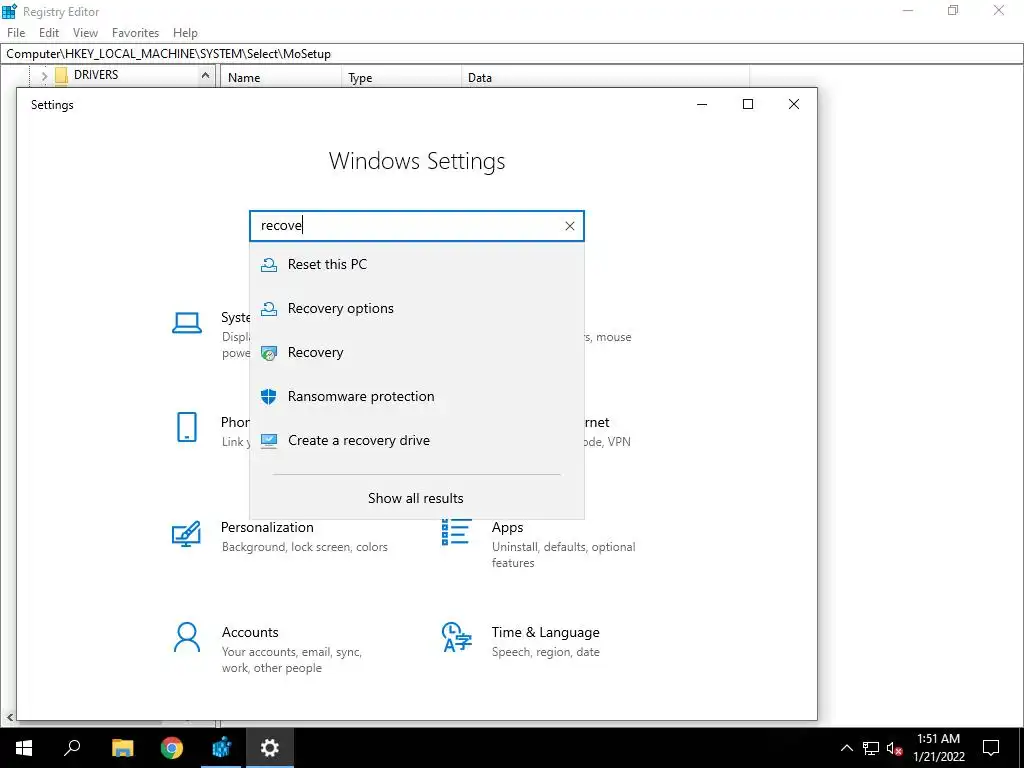Open the Windows Start menu
1024x768 pixels.
(x=24, y=748)
